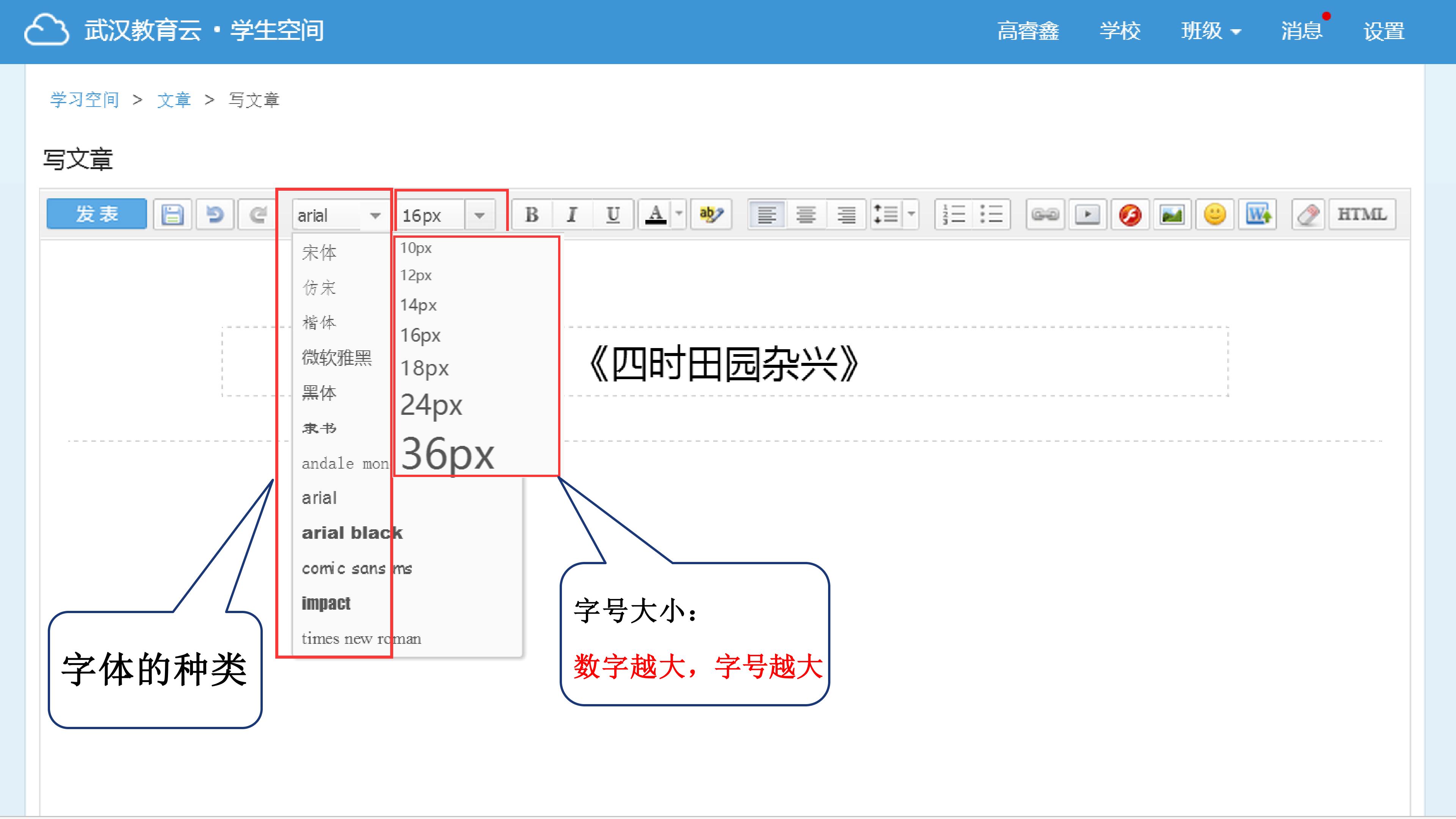Open the font color picker A button
Screen dimensions: 1456x819
coord(656,215)
